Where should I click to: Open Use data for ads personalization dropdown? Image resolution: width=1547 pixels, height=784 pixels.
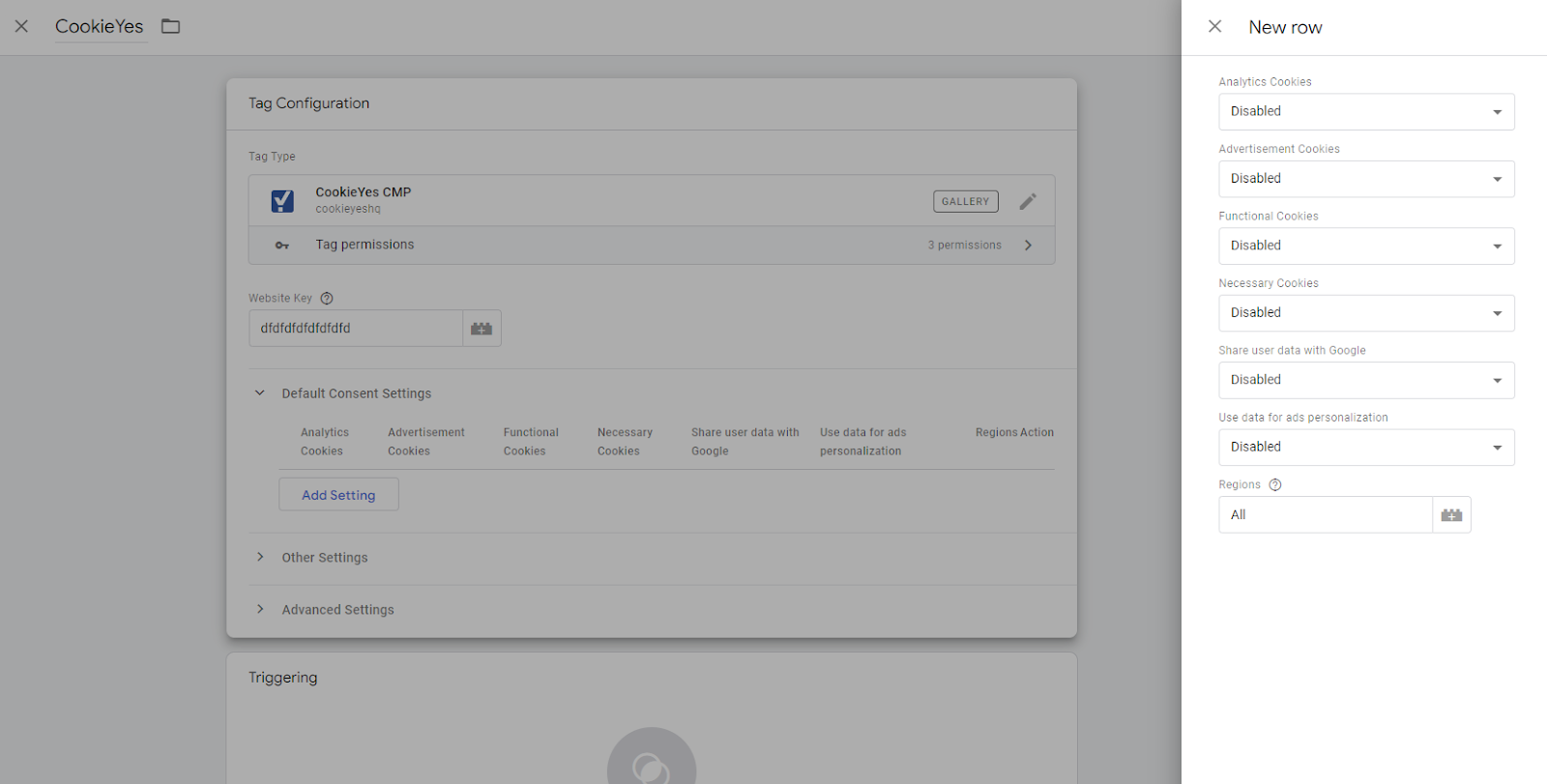[x=1366, y=447]
